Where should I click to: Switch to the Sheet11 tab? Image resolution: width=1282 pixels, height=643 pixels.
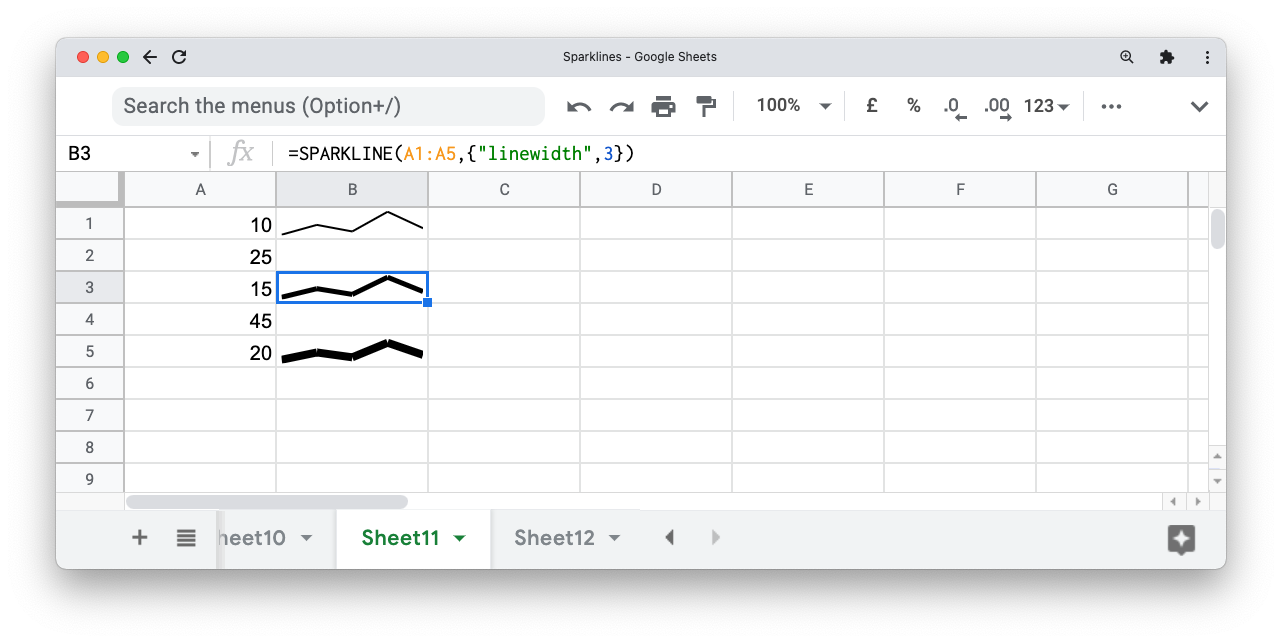(402, 537)
